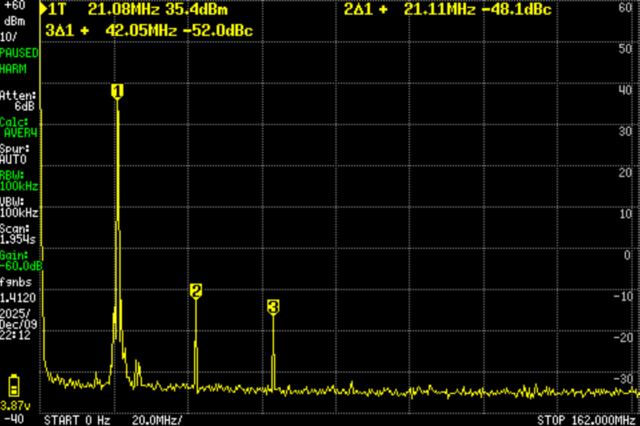The height and width of the screenshot is (426, 640).
Task: Tap the battery level icon
Action: point(14,385)
